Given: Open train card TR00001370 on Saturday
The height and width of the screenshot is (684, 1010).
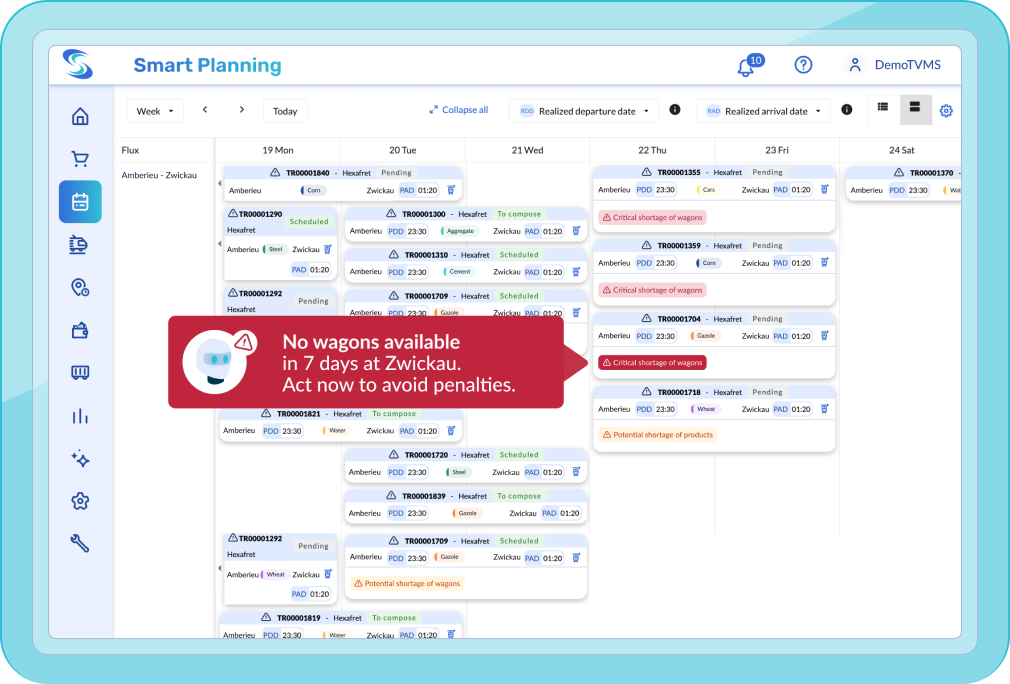Looking at the screenshot, I should point(903,182).
